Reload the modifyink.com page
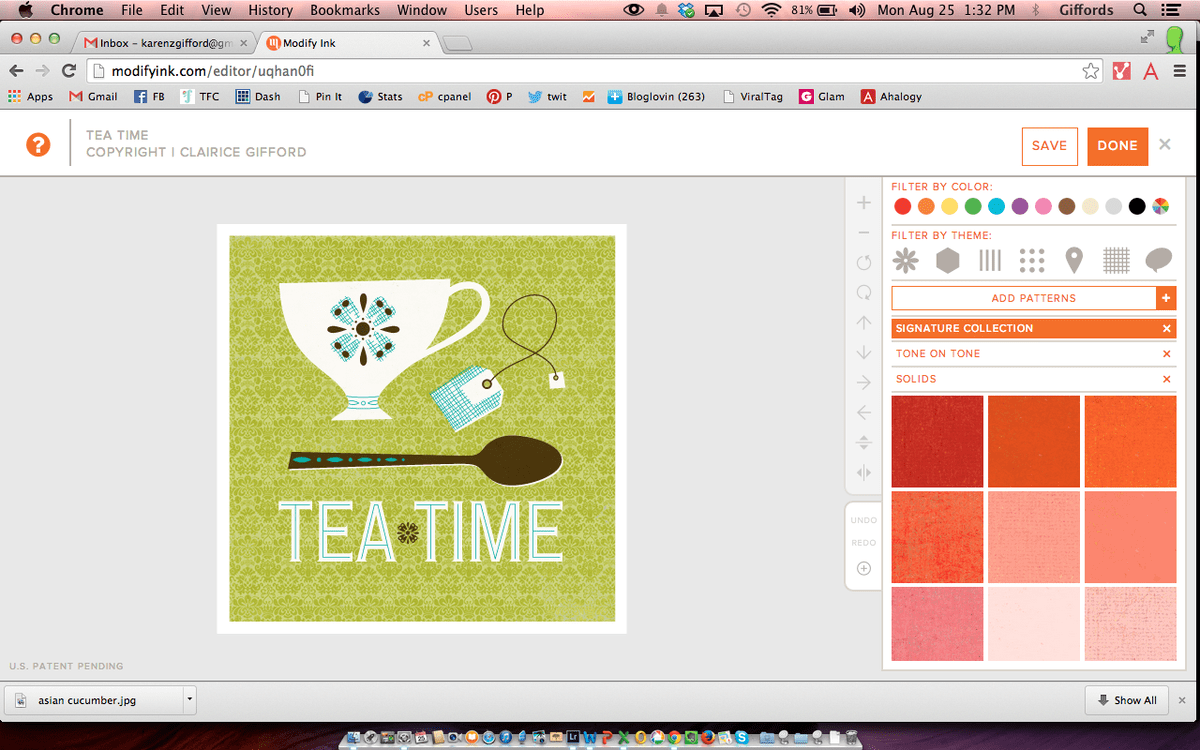The height and width of the screenshot is (750, 1200). [x=69, y=71]
